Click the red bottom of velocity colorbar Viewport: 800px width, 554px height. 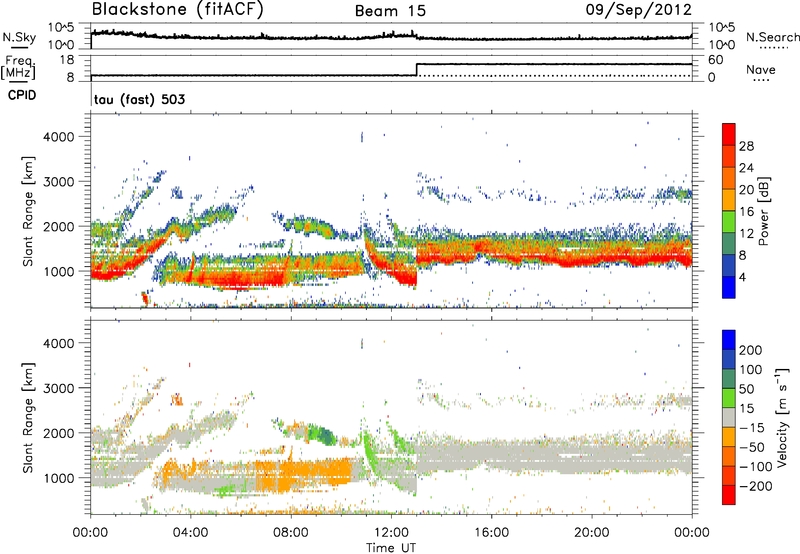tap(729, 495)
